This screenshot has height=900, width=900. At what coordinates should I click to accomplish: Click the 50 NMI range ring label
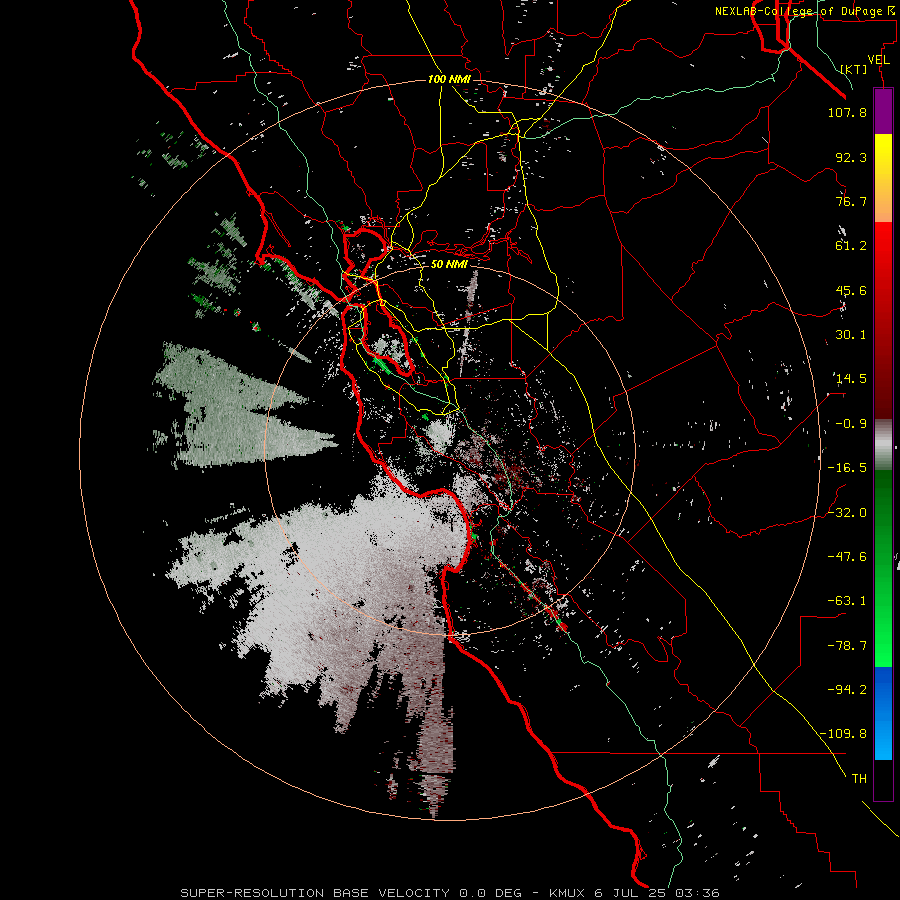(x=449, y=264)
